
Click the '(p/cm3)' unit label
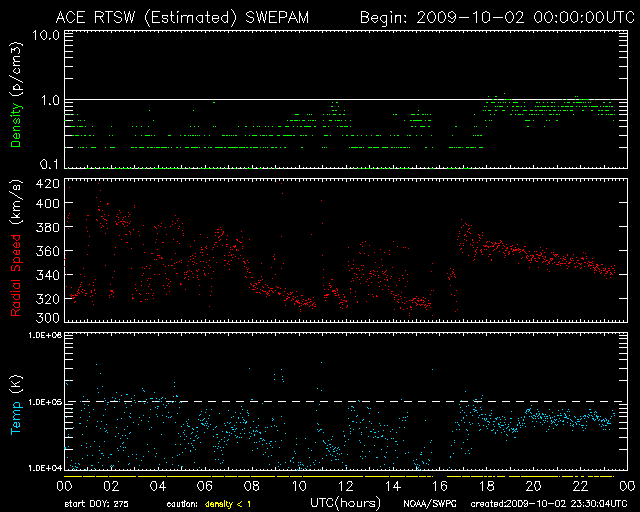[x=16, y=70]
